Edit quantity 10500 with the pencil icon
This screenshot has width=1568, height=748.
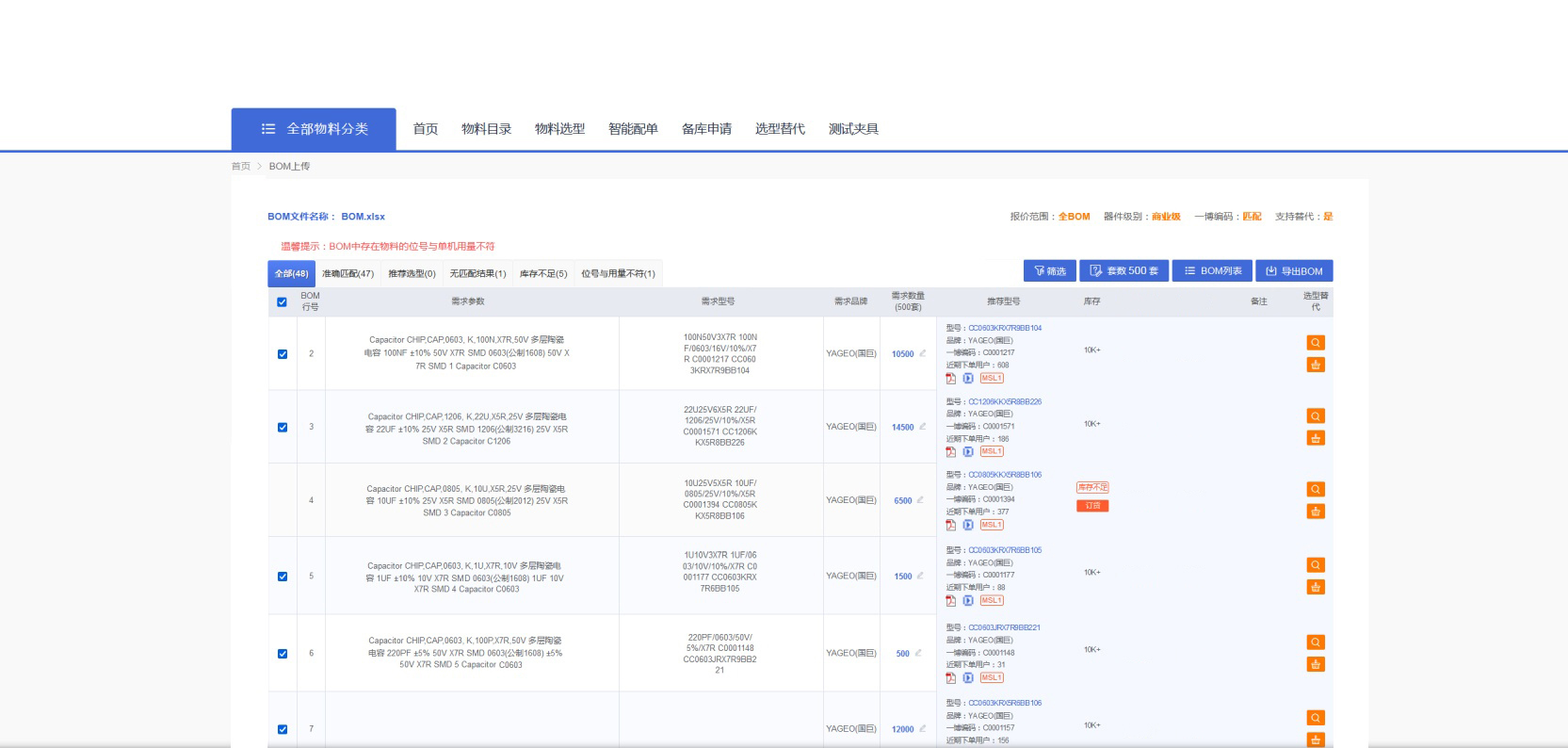coord(923,354)
